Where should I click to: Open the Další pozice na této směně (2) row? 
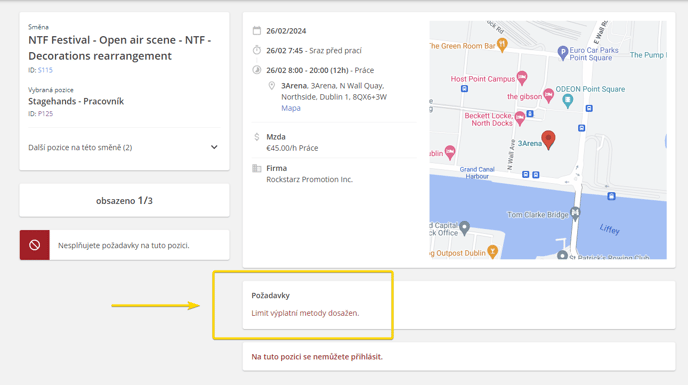coord(124,148)
